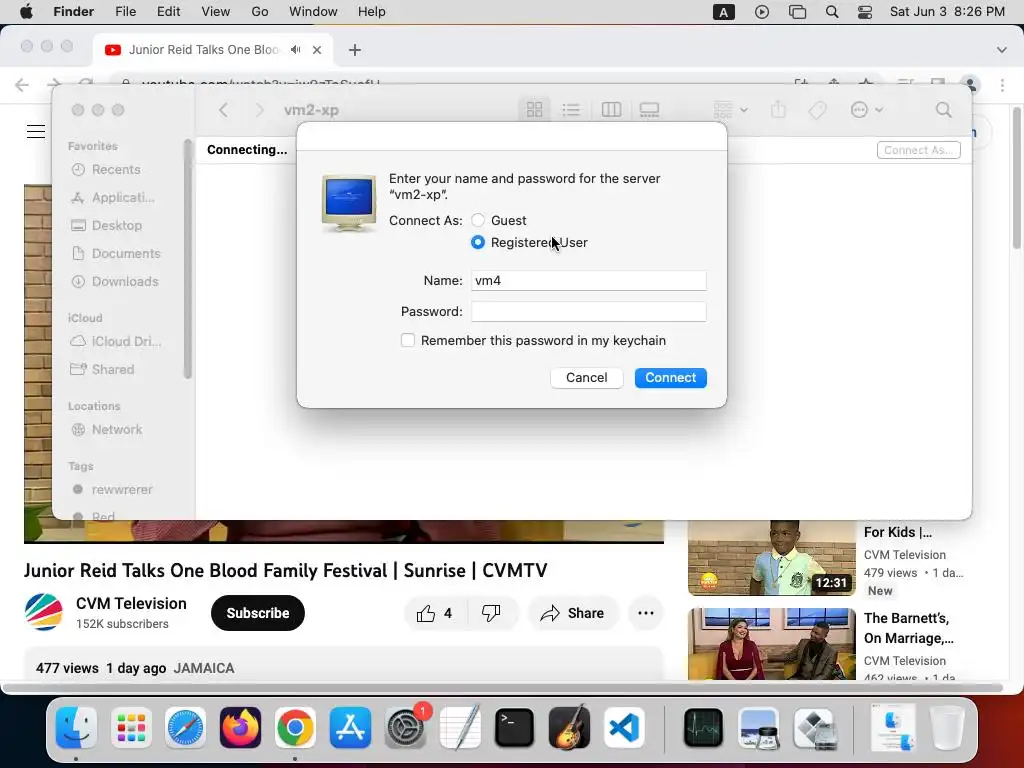Image resolution: width=1024 pixels, height=768 pixels.
Task: Click the input source A icon
Action: (x=724, y=12)
